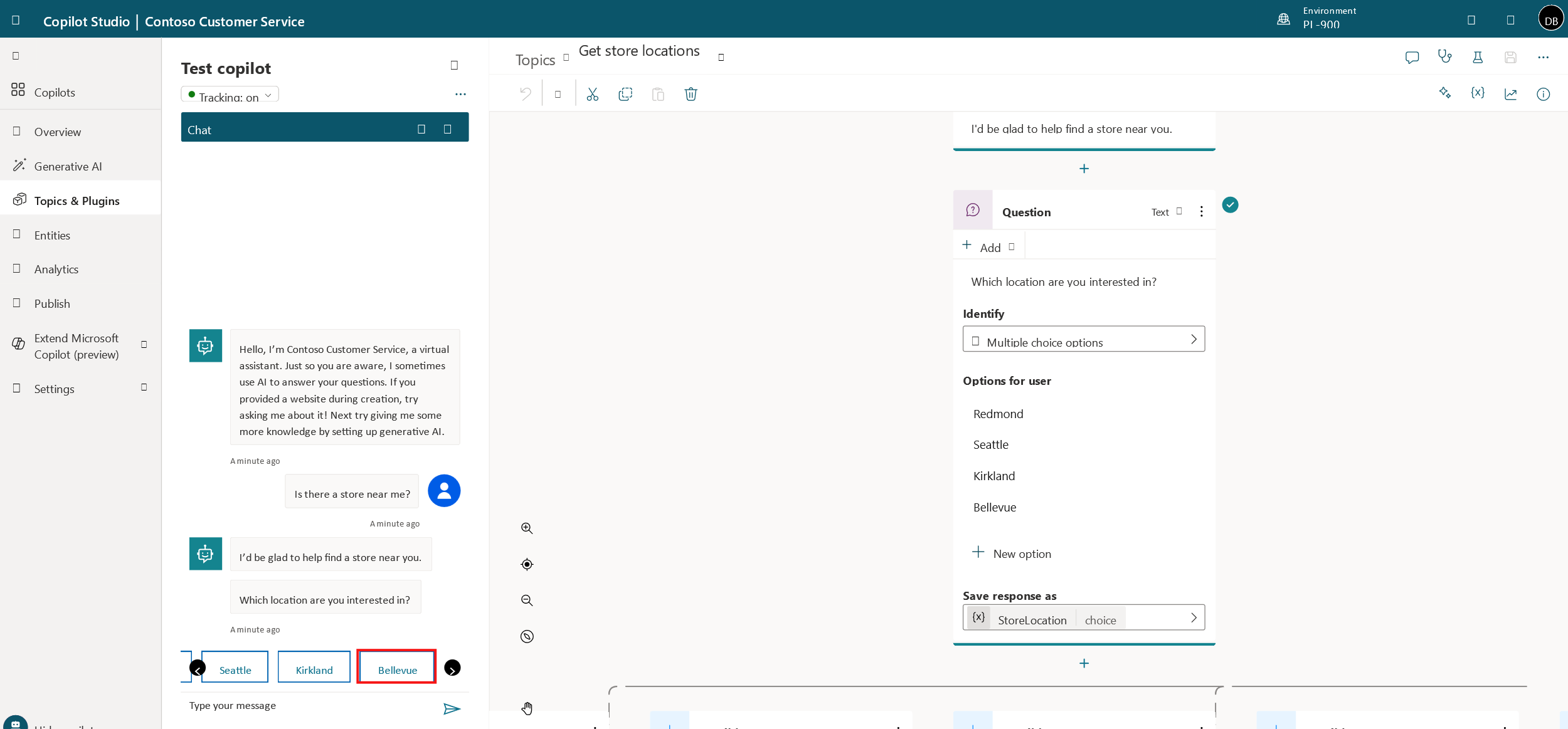The image size is (1568, 729).
Task: Click the reset view circle icon
Action: (527, 636)
